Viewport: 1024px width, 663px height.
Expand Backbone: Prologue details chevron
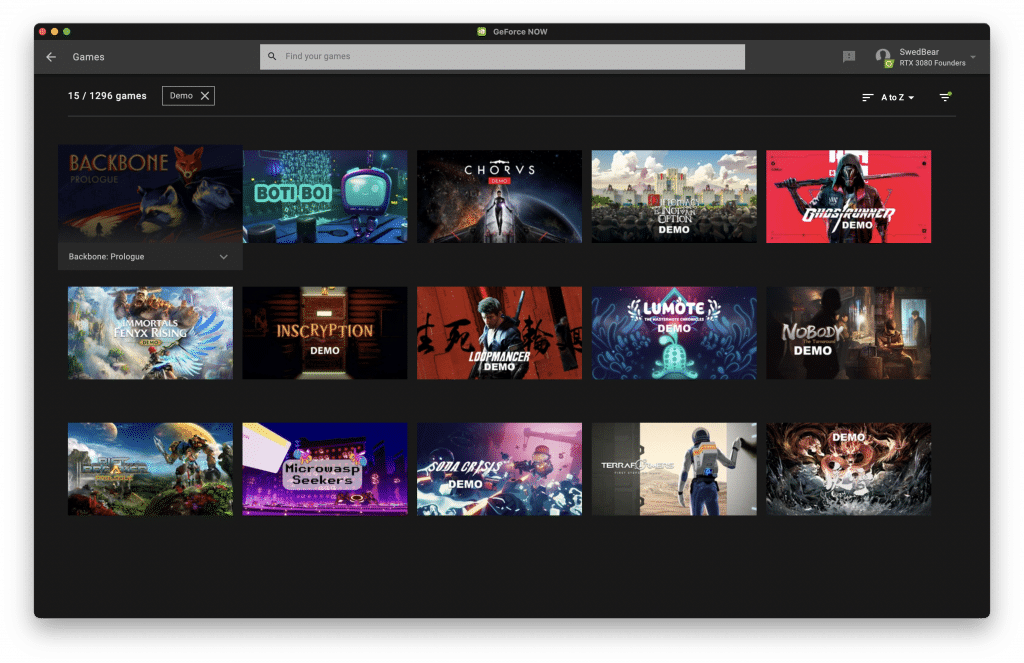(224, 257)
